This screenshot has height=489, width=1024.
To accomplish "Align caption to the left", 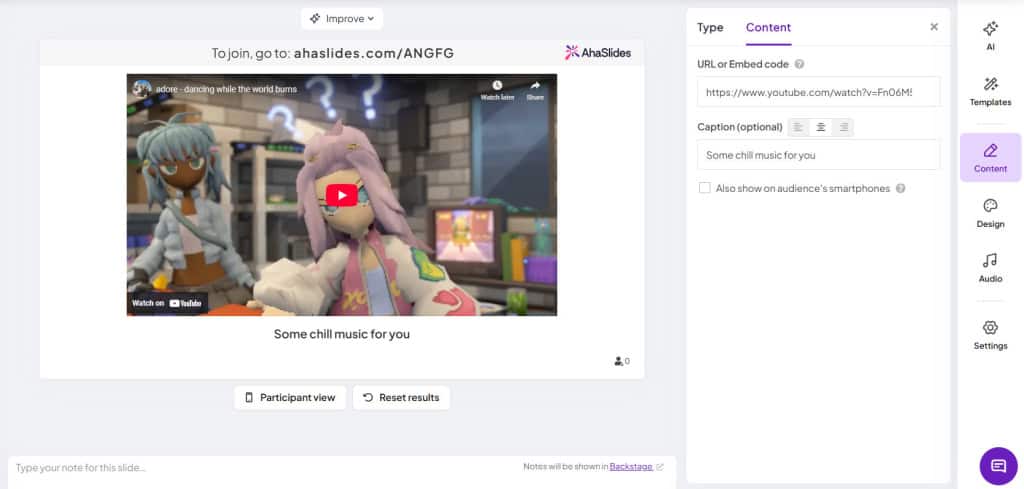I will (x=798, y=127).
